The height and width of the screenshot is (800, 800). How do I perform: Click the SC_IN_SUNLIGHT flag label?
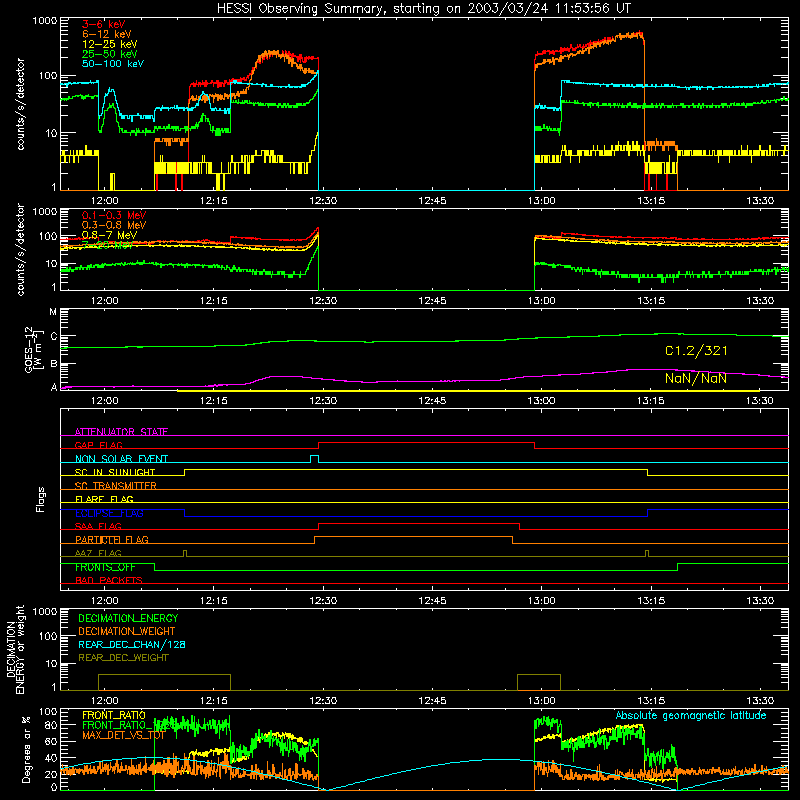(x=115, y=472)
